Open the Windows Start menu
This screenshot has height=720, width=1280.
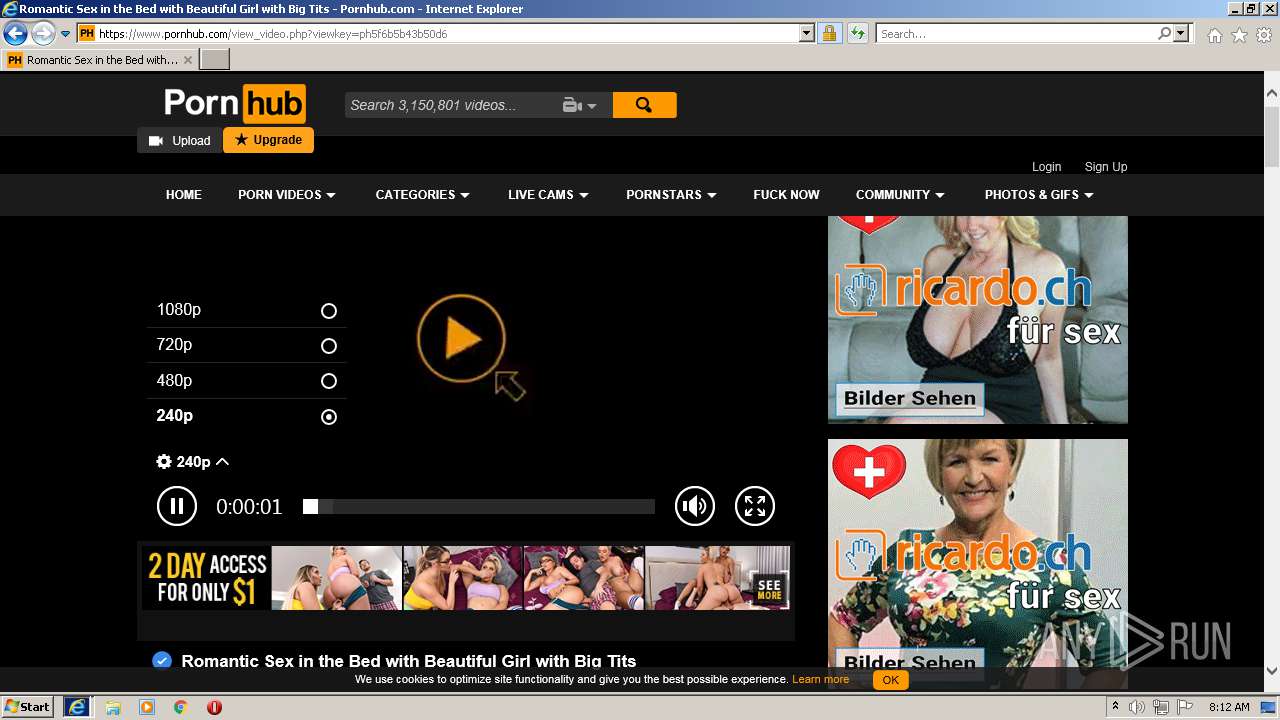click(28, 707)
